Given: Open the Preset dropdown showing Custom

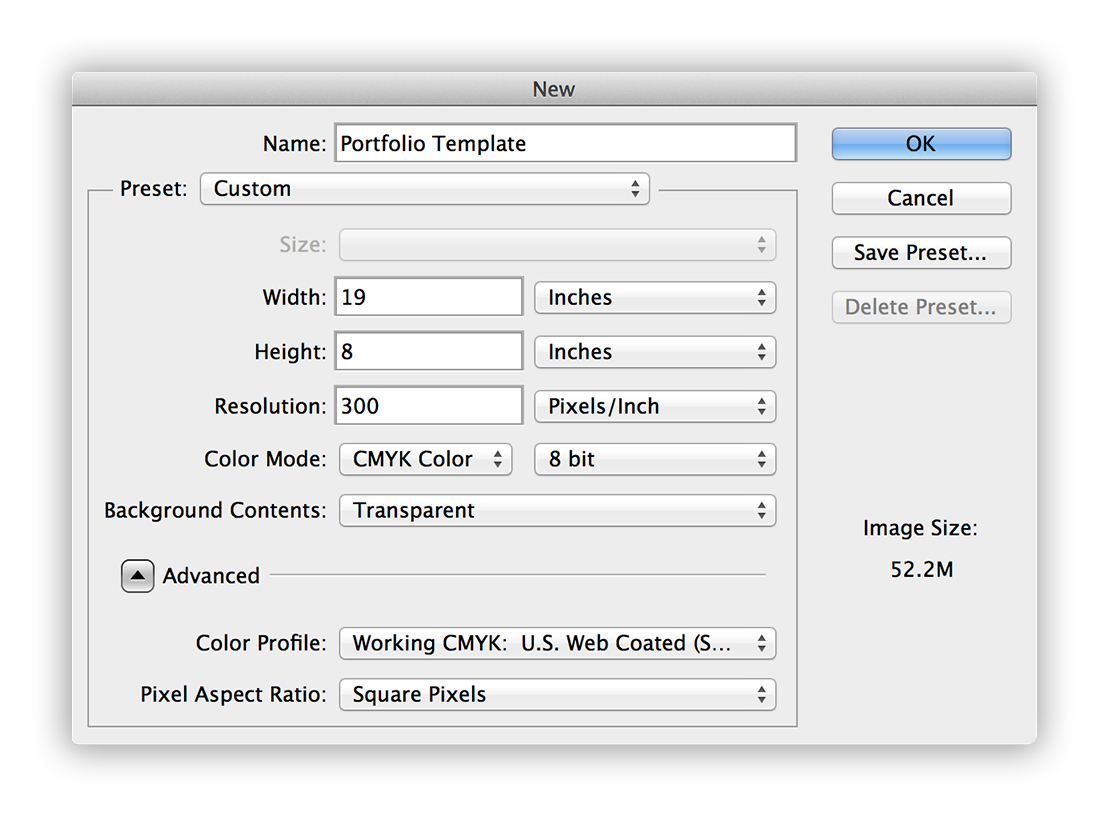Looking at the screenshot, I should pyautogui.click(x=424, y=188).
